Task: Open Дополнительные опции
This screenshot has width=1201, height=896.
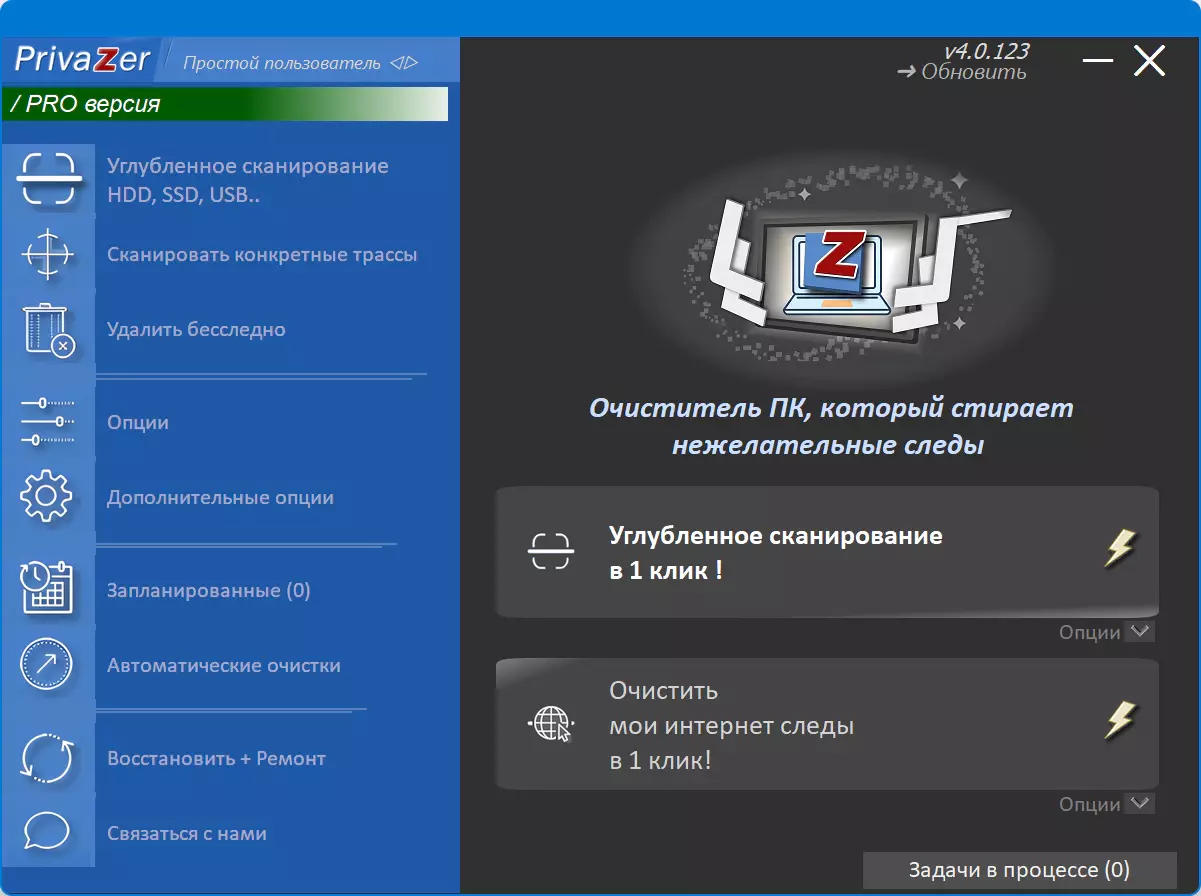Action: coord(220,497)
